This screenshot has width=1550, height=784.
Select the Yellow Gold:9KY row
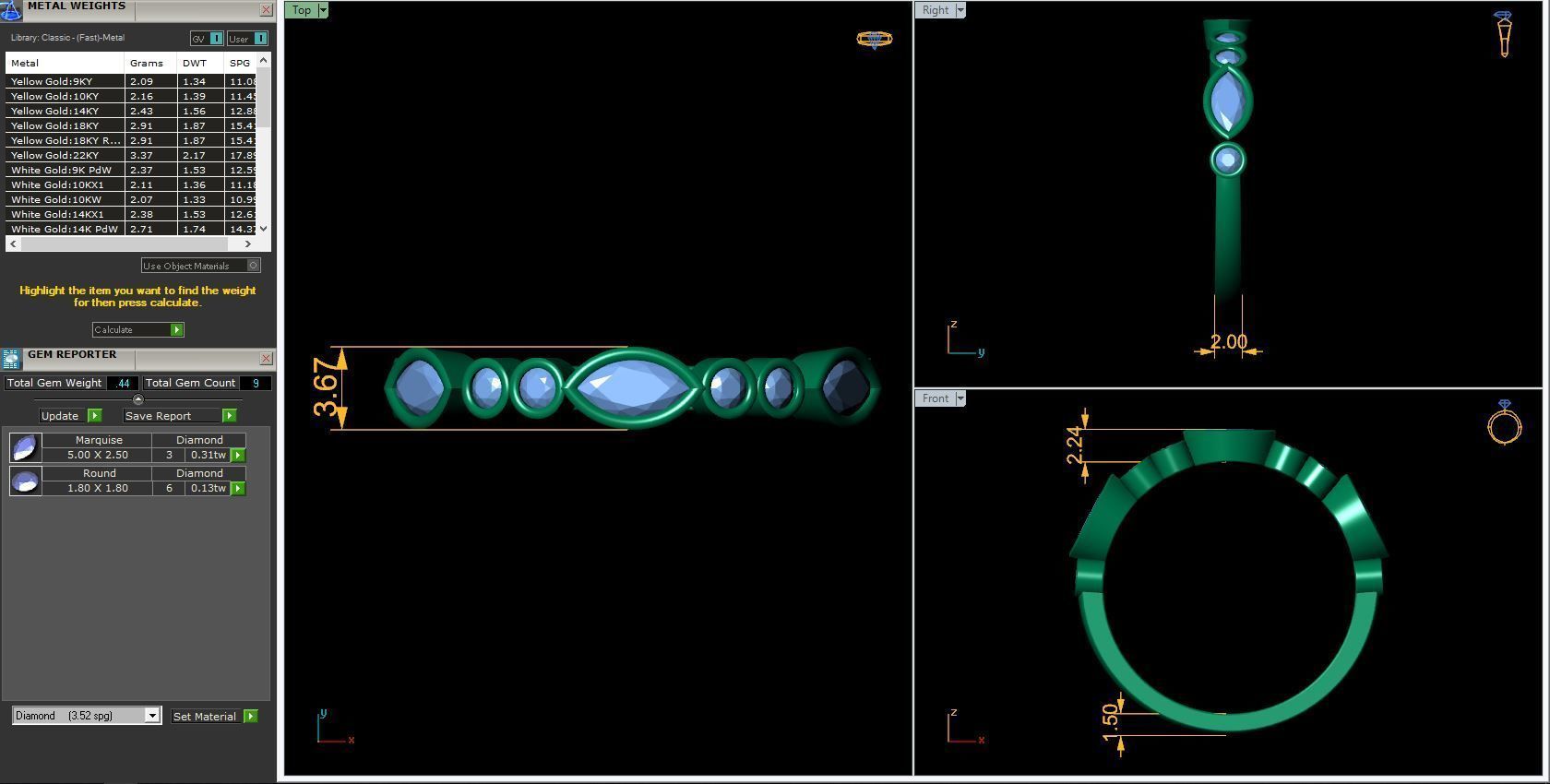click(x=132, y=81)
